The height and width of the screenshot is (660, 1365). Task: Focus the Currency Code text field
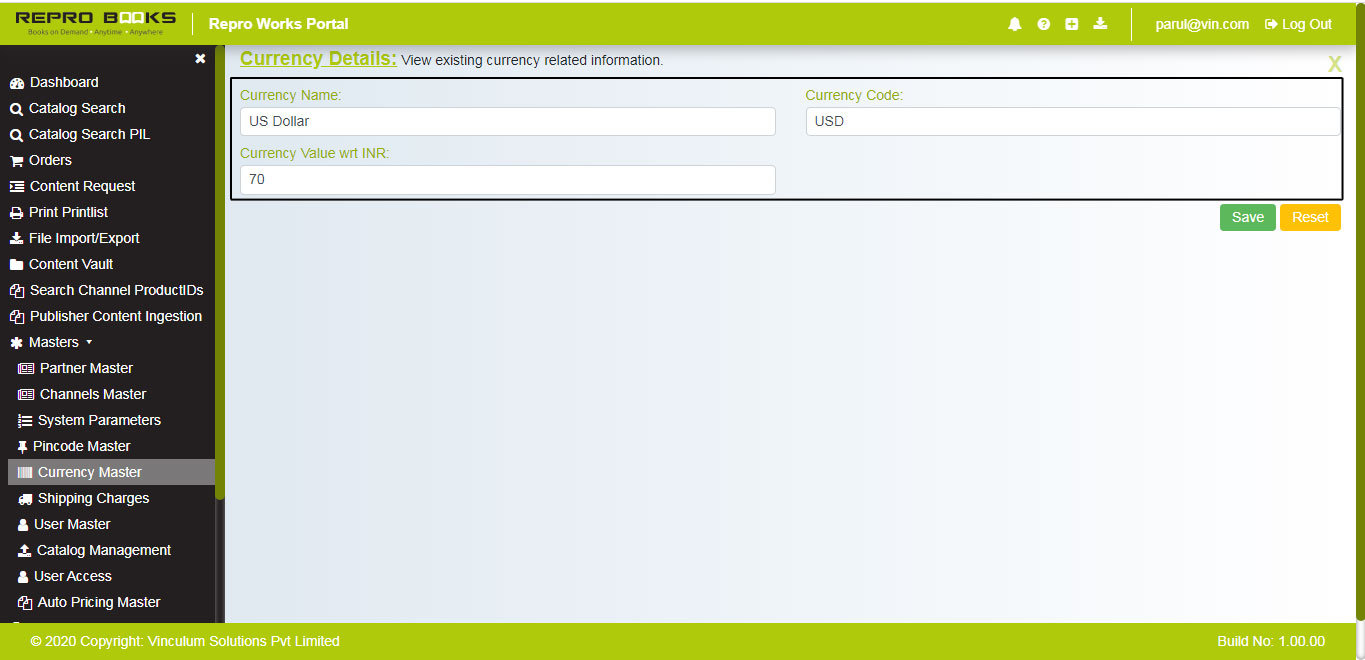click(x=1072, y=122)
